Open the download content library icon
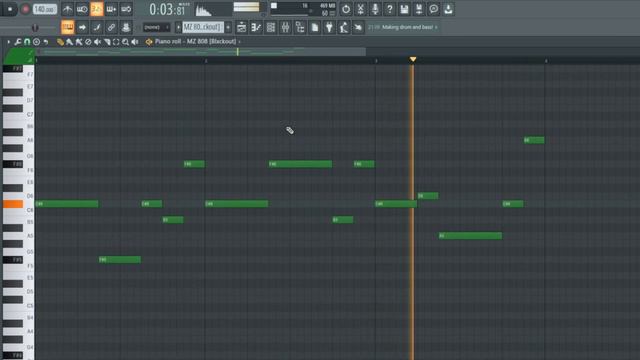 coord(448,9)
